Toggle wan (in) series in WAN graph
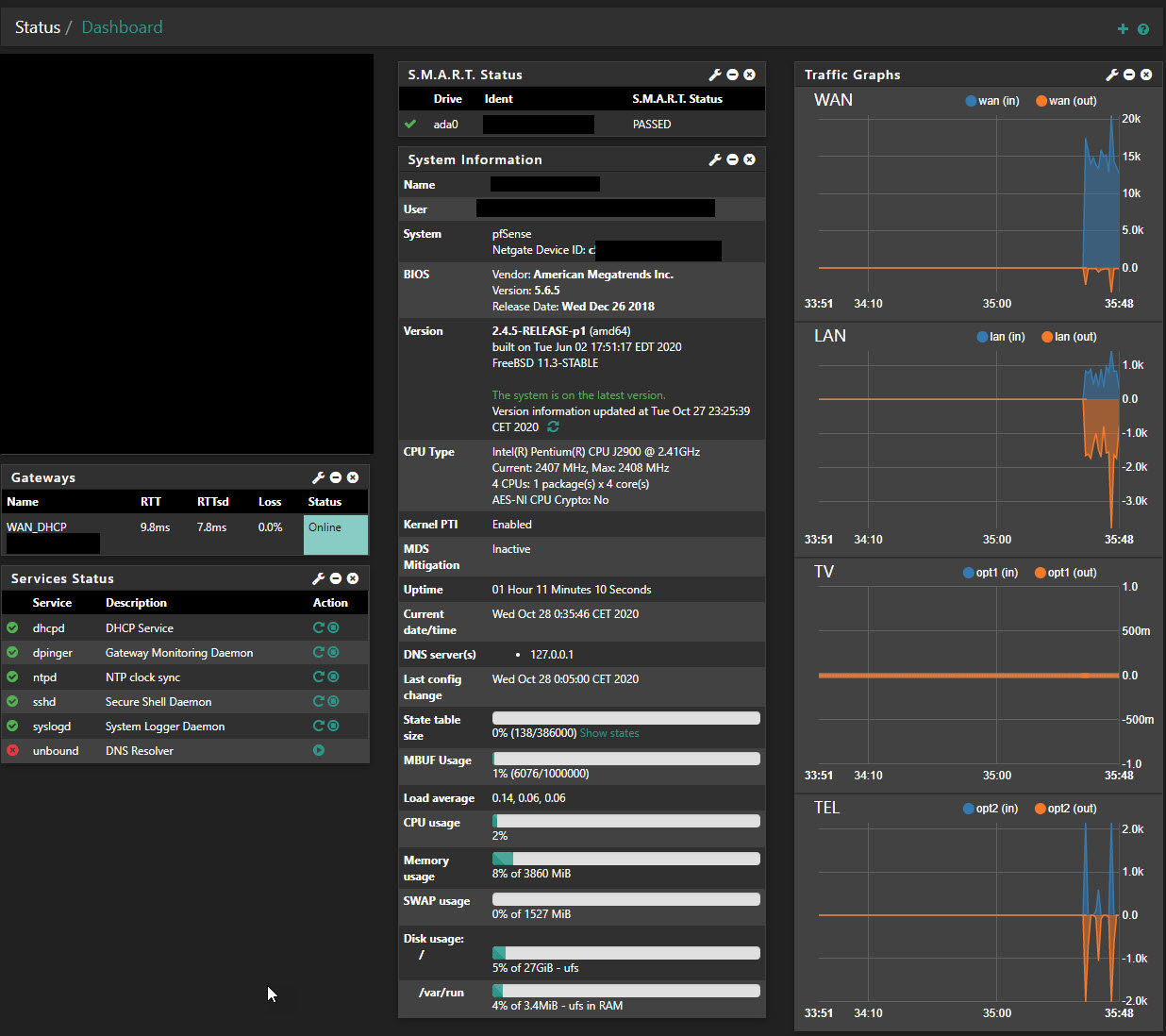 click(x=991, y=101)
